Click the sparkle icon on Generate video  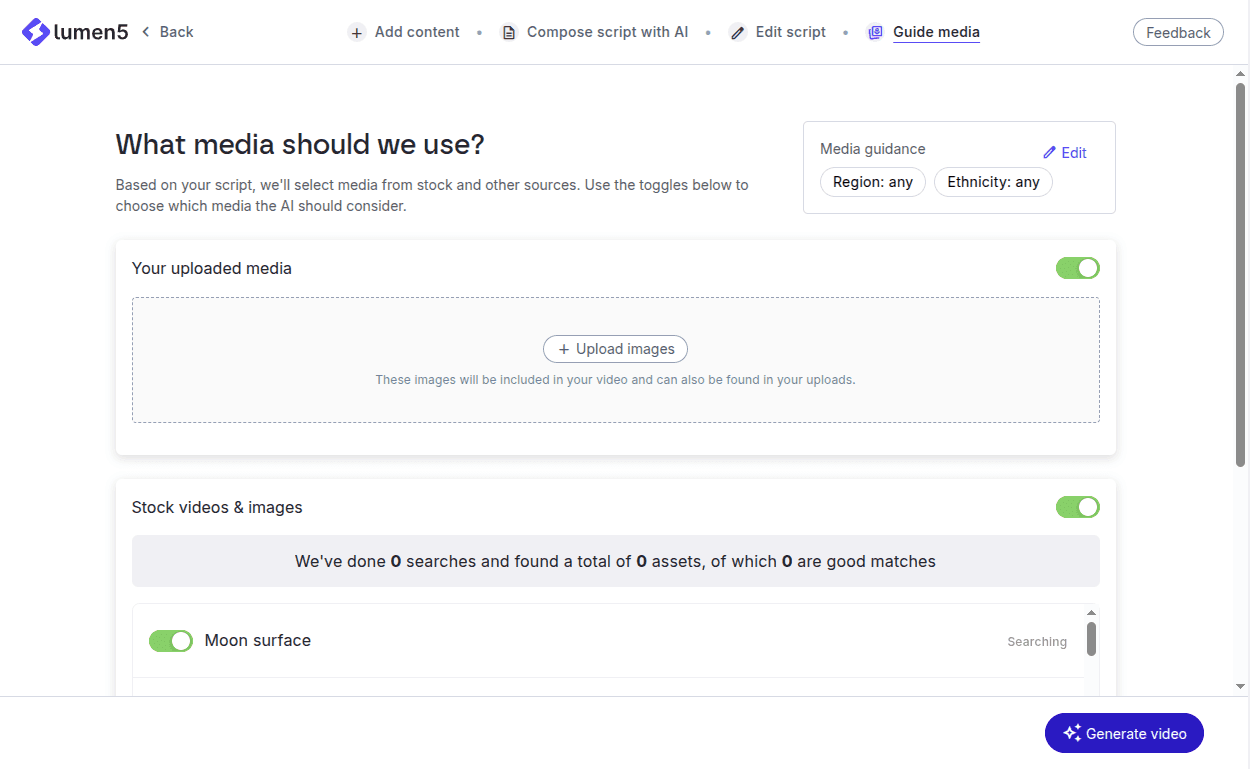point(1072,733)
